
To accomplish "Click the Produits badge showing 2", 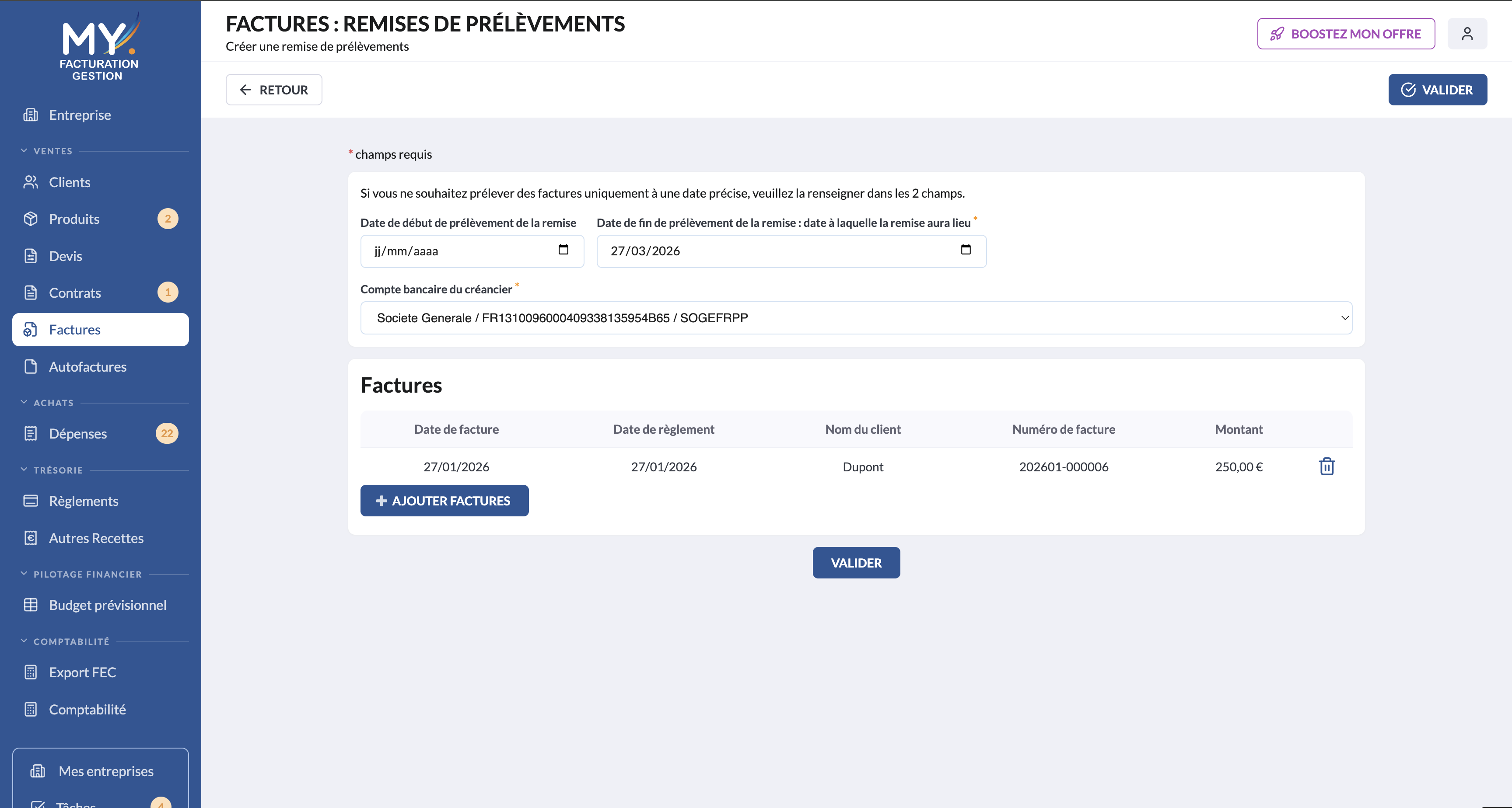I will 168,219.
